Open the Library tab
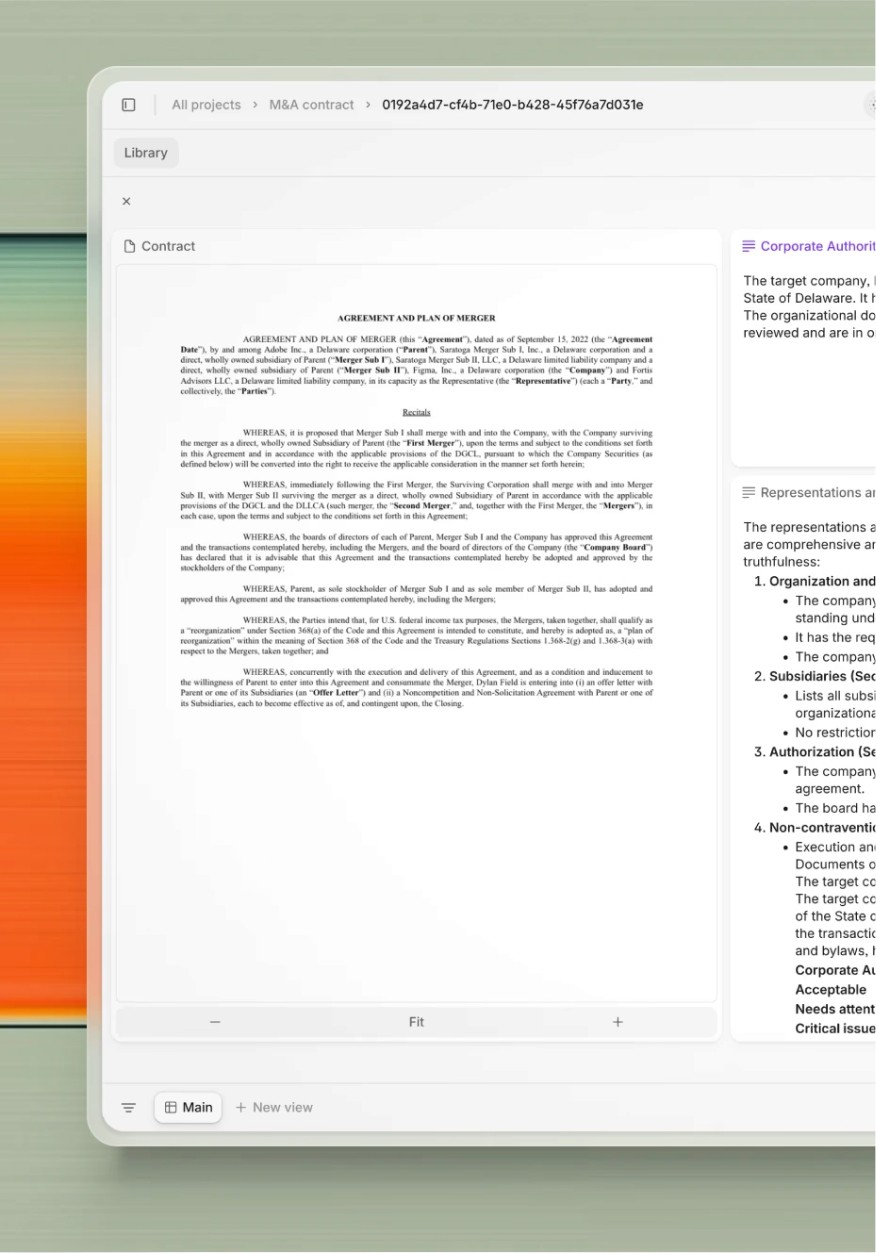876x1253 pixels. [x=146, y=153]
